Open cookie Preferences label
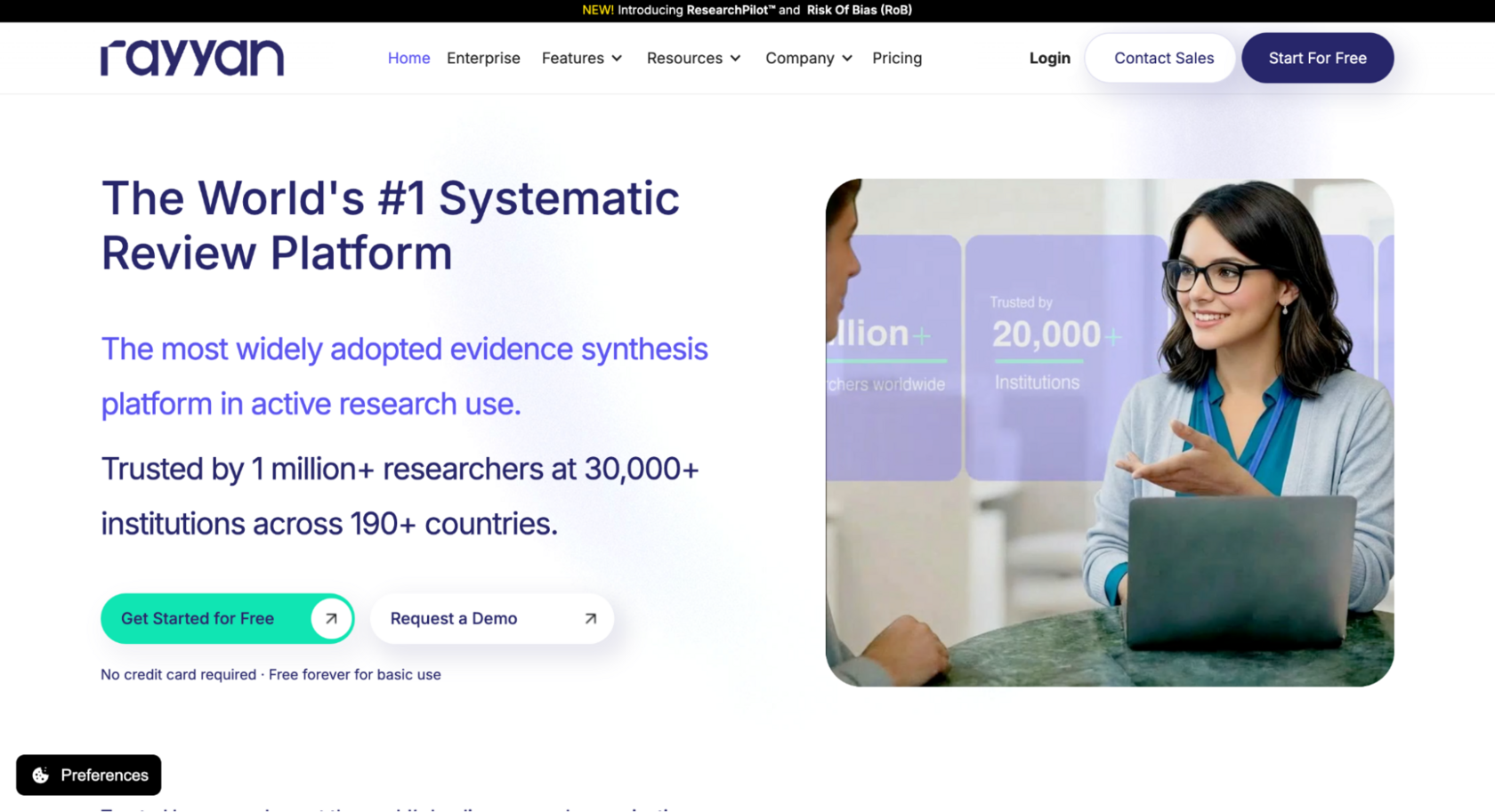1495x812 pixels. tap(104, 776)
